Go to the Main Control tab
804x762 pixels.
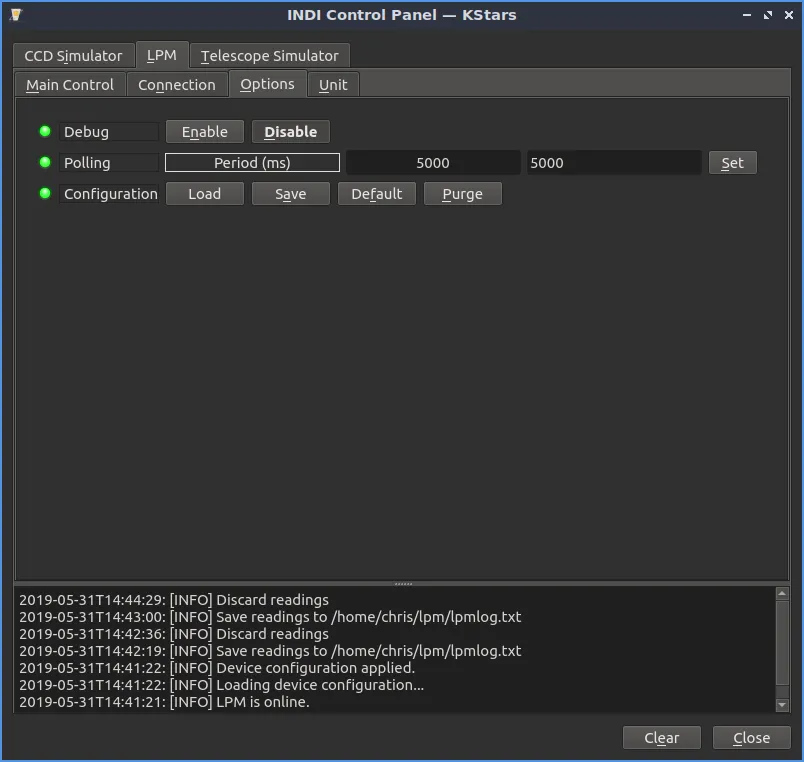click(70, 85)
